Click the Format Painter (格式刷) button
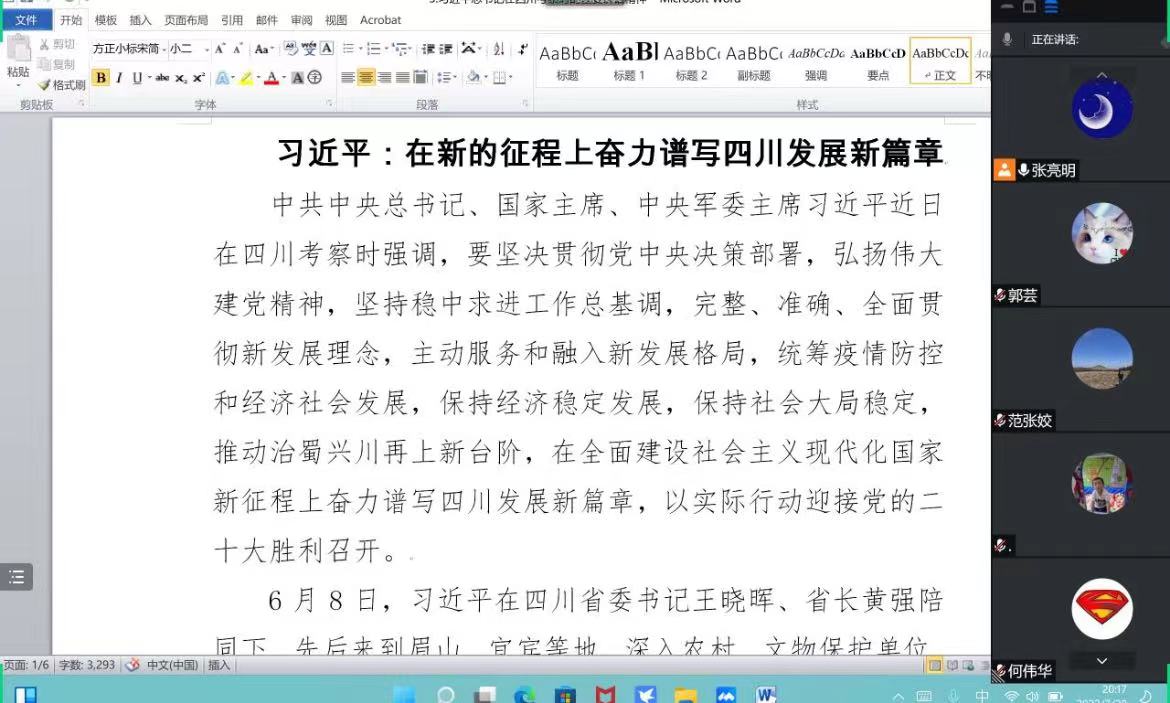This screenshot has width=1170, height=703. click(x=62, y=85)
